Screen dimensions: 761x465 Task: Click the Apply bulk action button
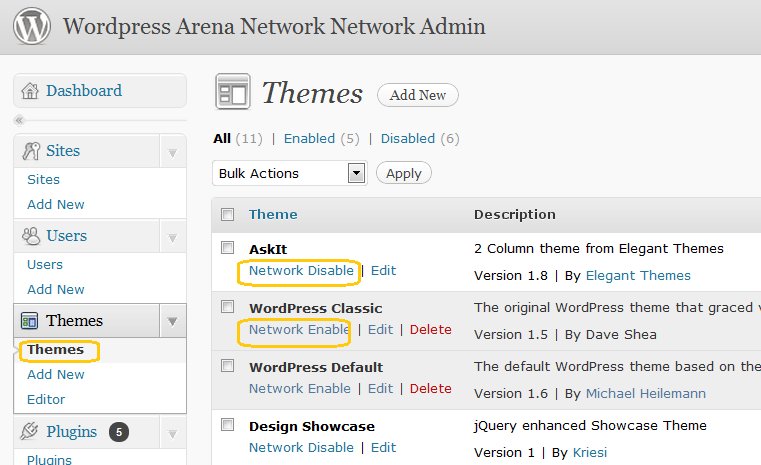coord(404,173)
